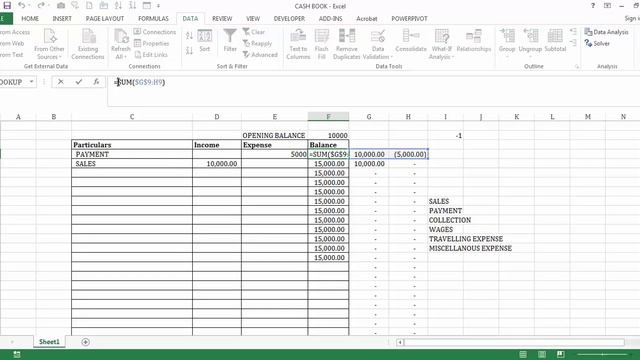Open the Sort dialog
The height and width of the screenshot is (360, 640).
point(204,41)
